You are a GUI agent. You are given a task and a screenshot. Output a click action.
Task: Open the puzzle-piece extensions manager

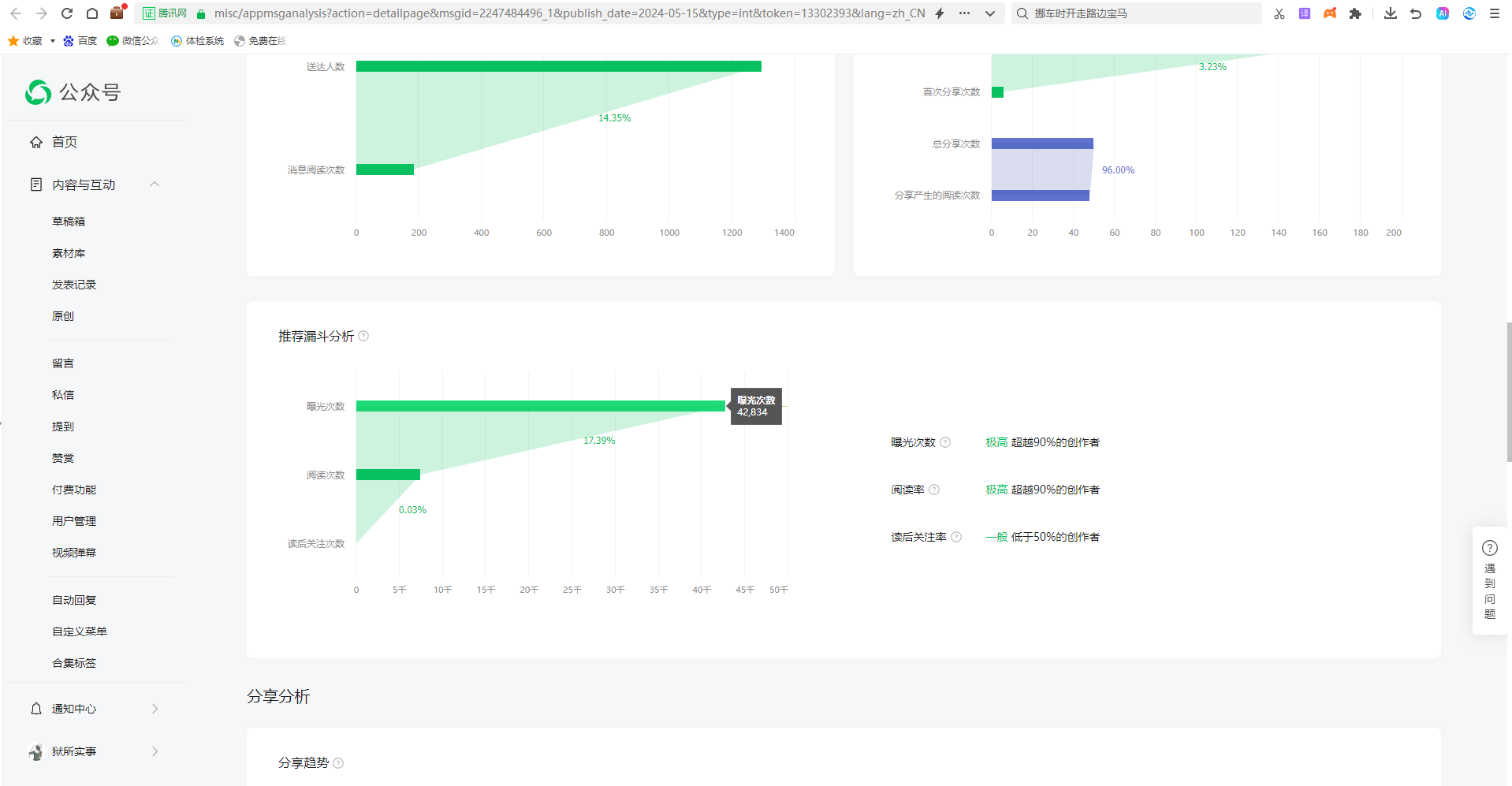[1355, 13]
